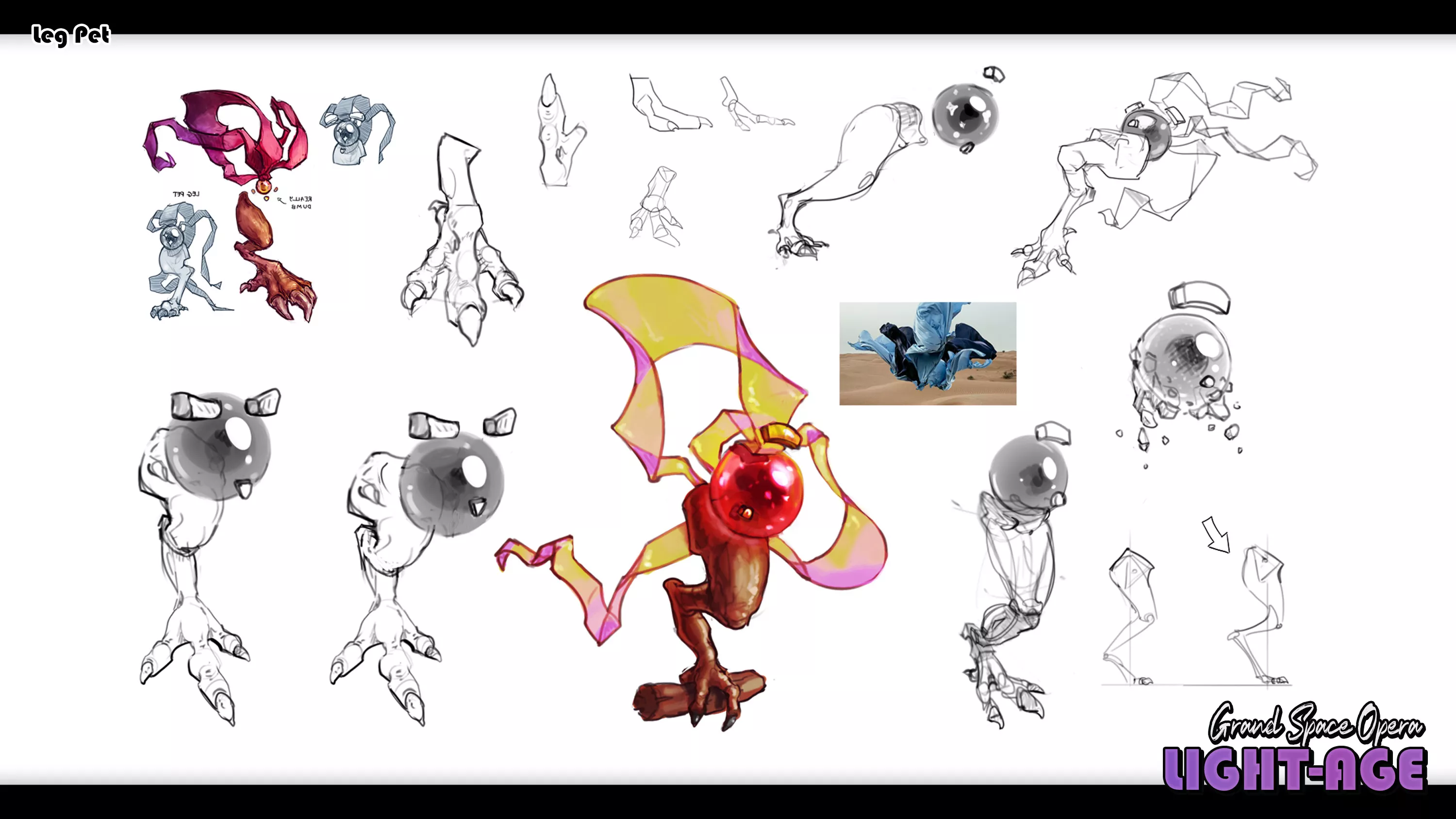1456x819 pixels.
Task: Click the 'Grand Space Opera' script text
Action: (x=1316, y=723)
